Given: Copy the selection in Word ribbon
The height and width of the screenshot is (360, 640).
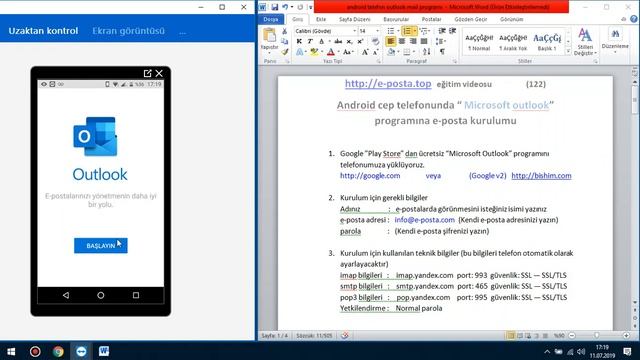Looking at the screenshot, I should pyautogui.click(x=284, y=41).
